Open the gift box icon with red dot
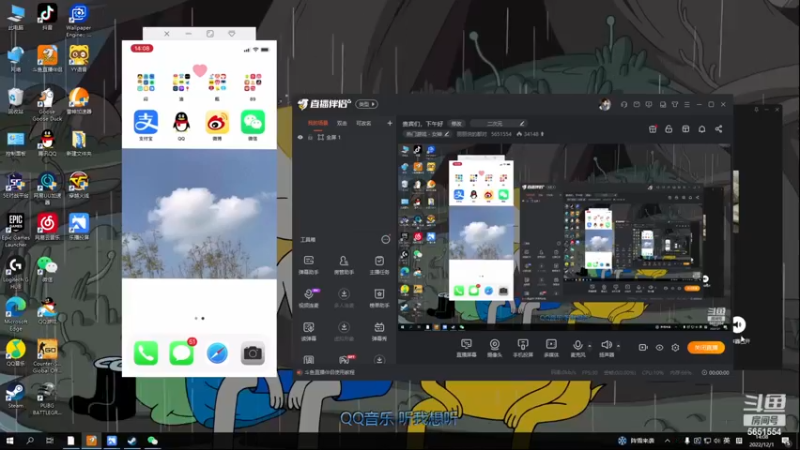Screen dimensions: 800x450 click(x=653, y=129)
